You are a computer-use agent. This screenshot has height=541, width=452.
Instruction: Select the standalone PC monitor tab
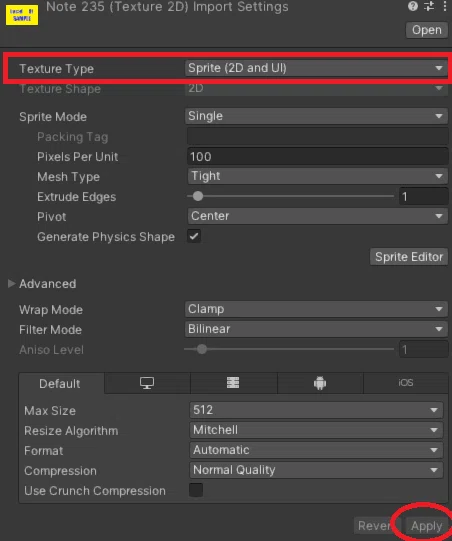pyautogui.click(x=147, y=383)
